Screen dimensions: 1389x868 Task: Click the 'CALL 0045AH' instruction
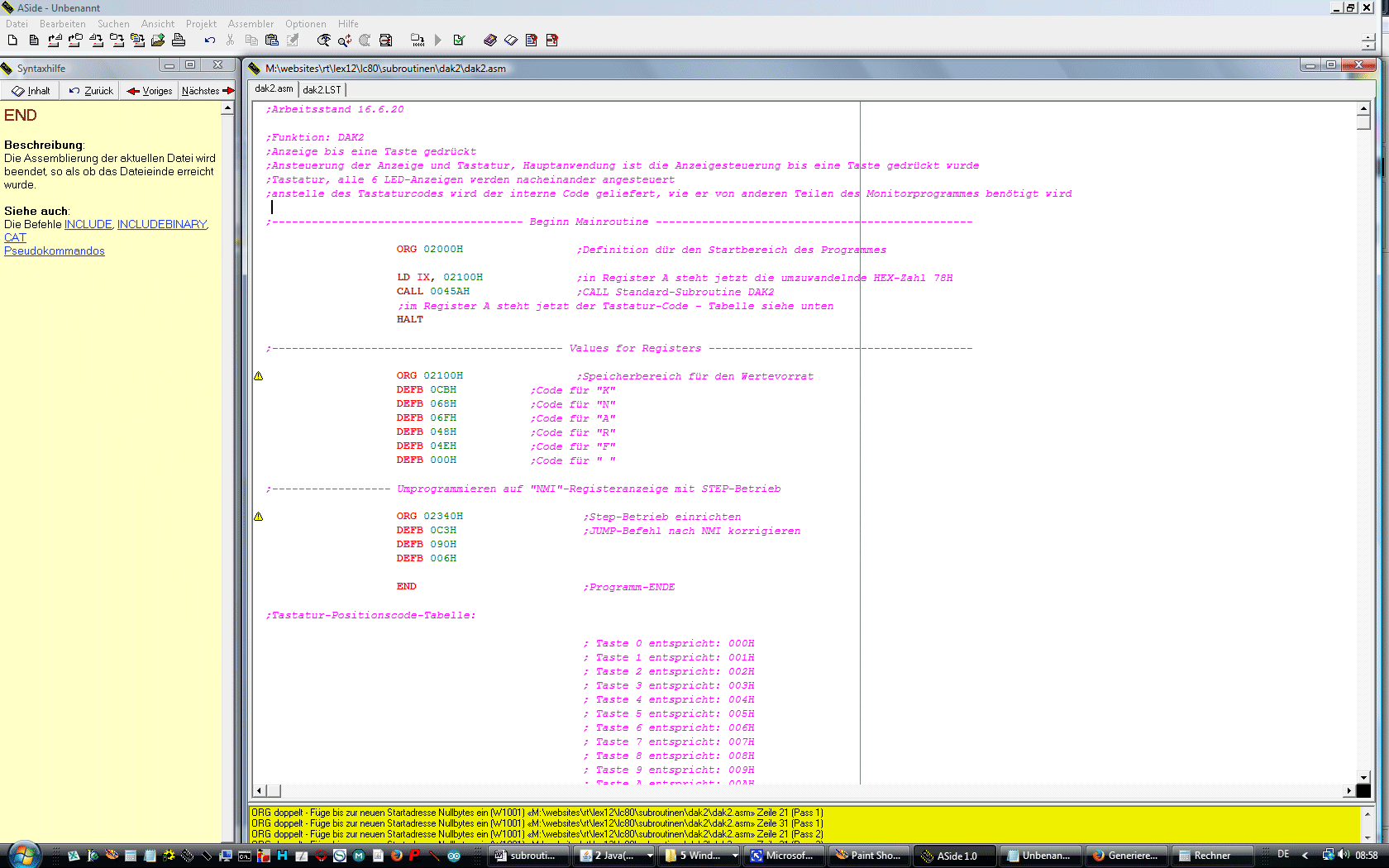432,291
